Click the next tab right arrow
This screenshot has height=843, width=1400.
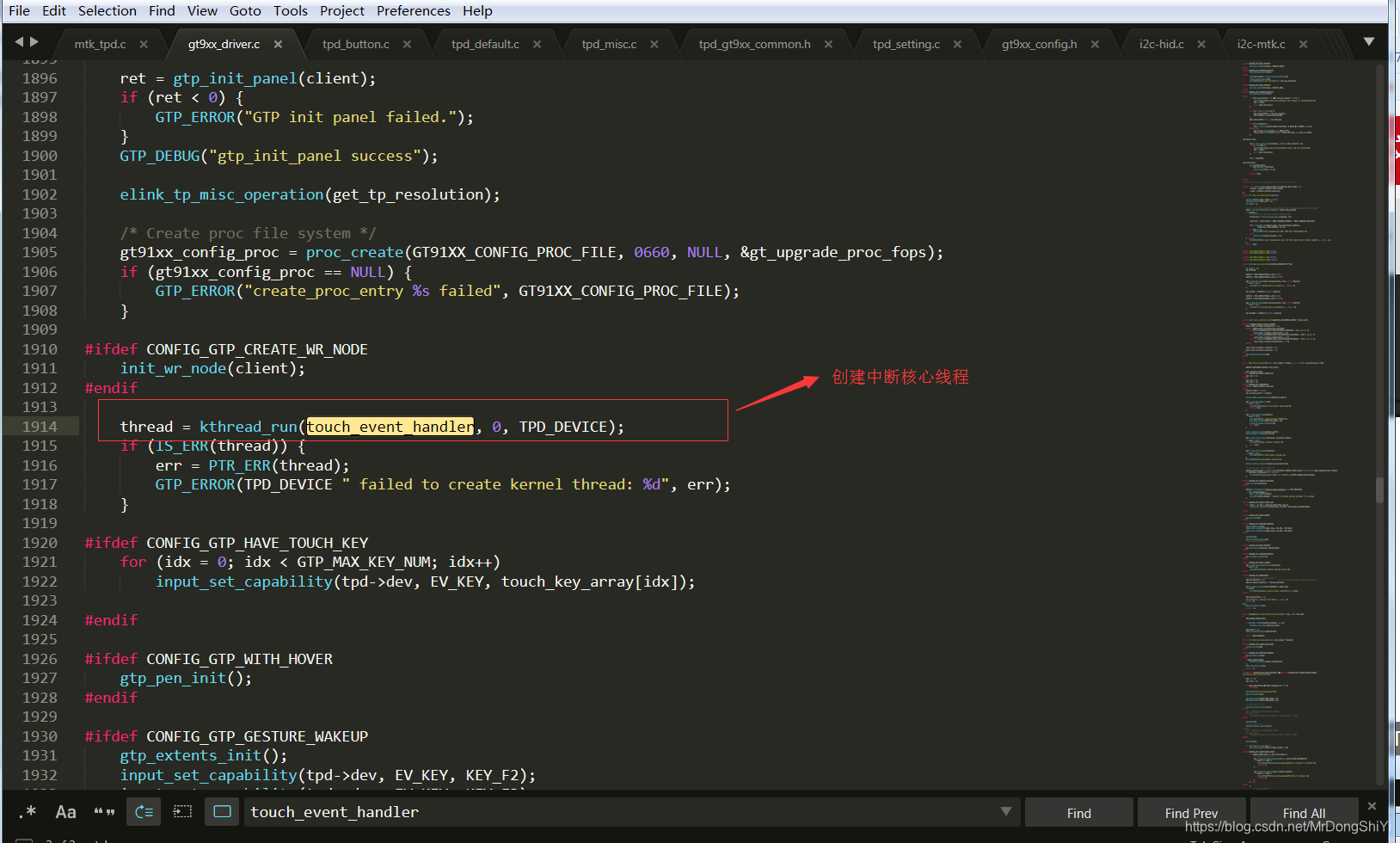(x=34, y=41)
